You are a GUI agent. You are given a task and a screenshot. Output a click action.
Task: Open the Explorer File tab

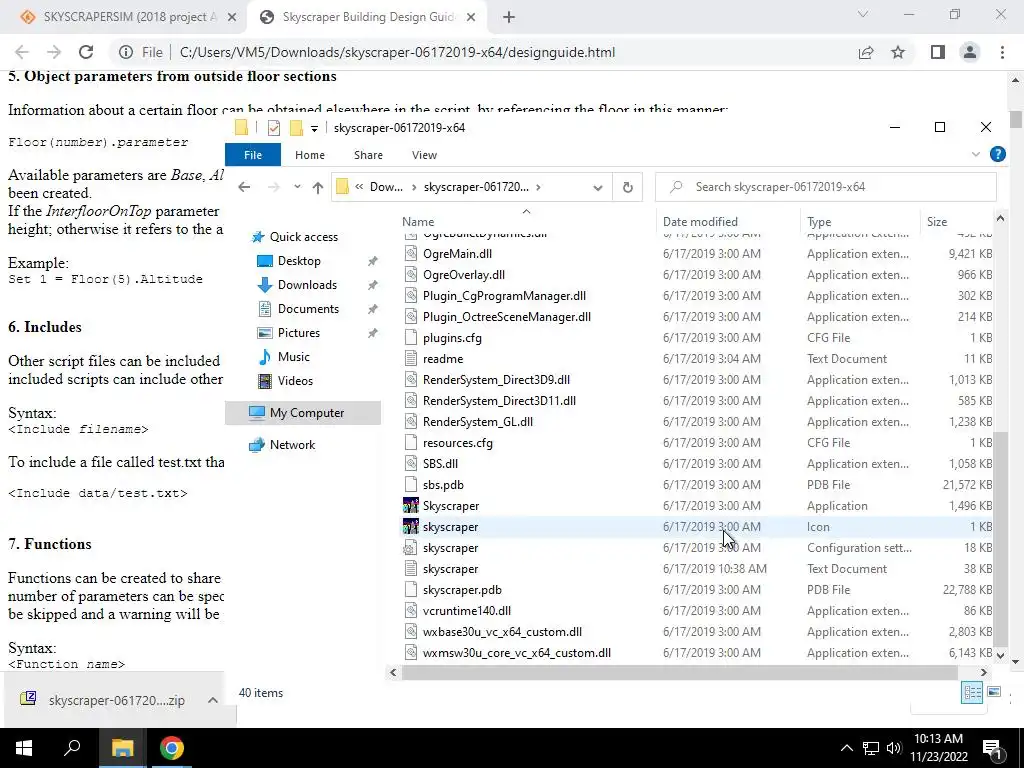click(x=253, y=155)
